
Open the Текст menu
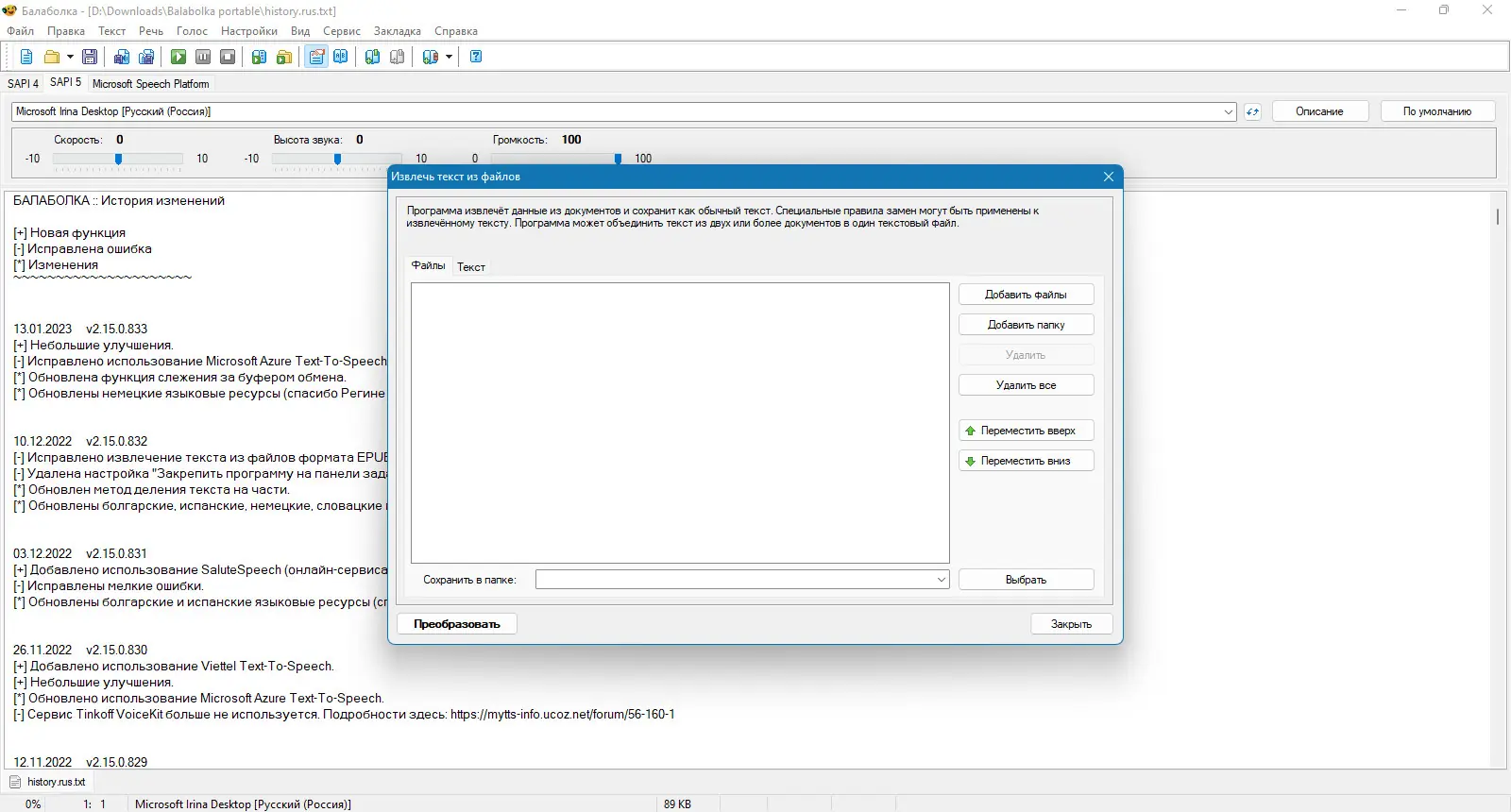112,31
